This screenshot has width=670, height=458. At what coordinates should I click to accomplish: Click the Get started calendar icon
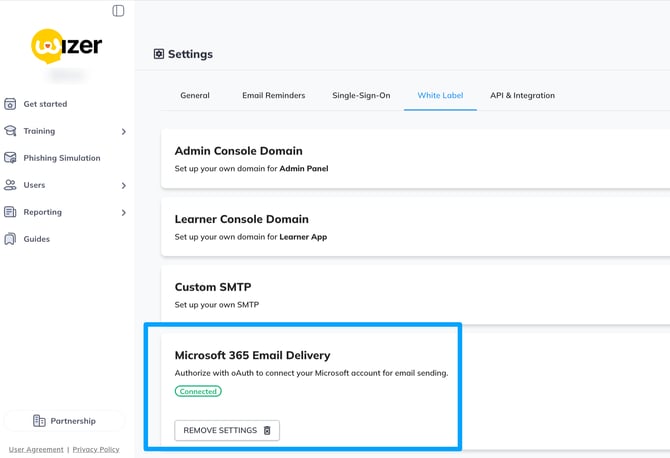[10, 104]
